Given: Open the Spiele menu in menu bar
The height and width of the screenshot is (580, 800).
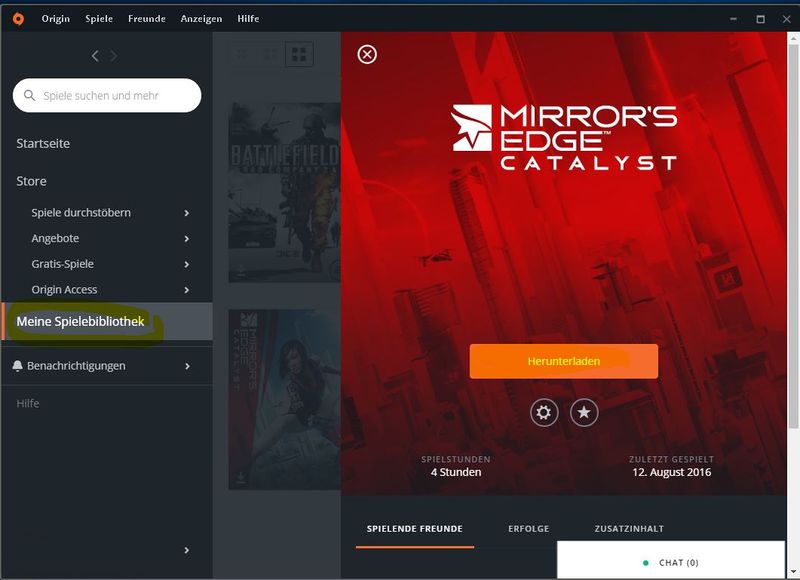Looking at the screenshot, I should tap(99, 19).
